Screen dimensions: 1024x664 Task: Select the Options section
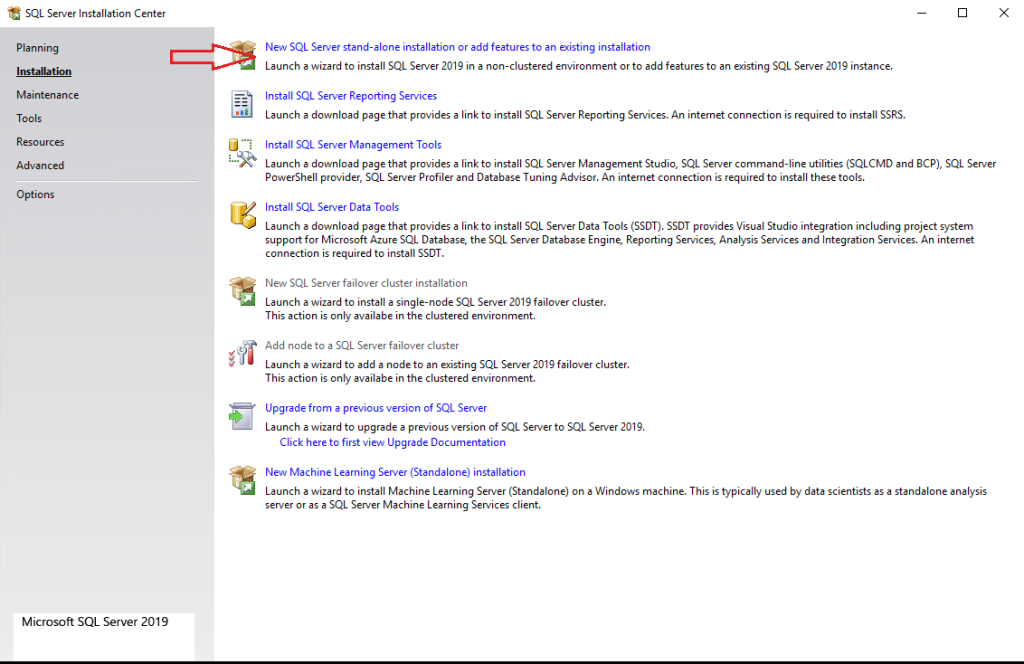click(35, 194)
